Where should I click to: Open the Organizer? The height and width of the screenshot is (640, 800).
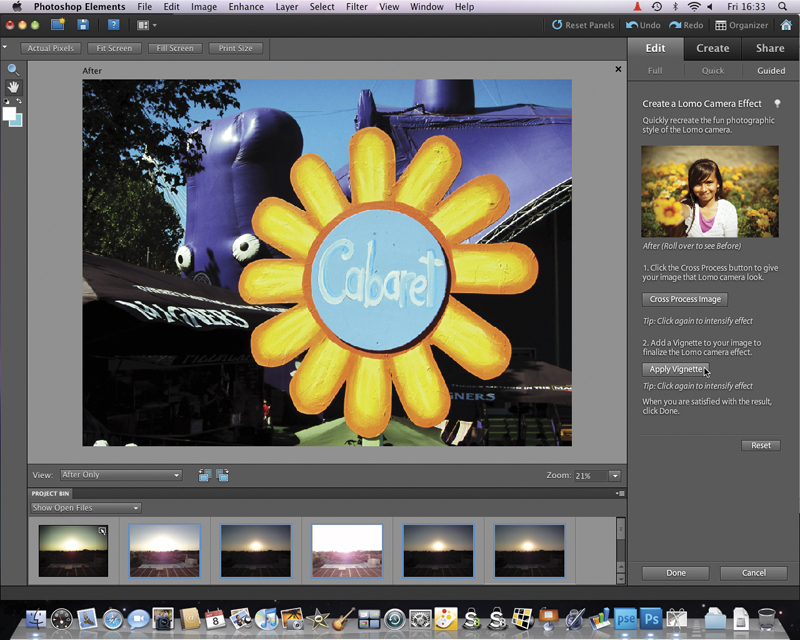[x=741, y=25]
